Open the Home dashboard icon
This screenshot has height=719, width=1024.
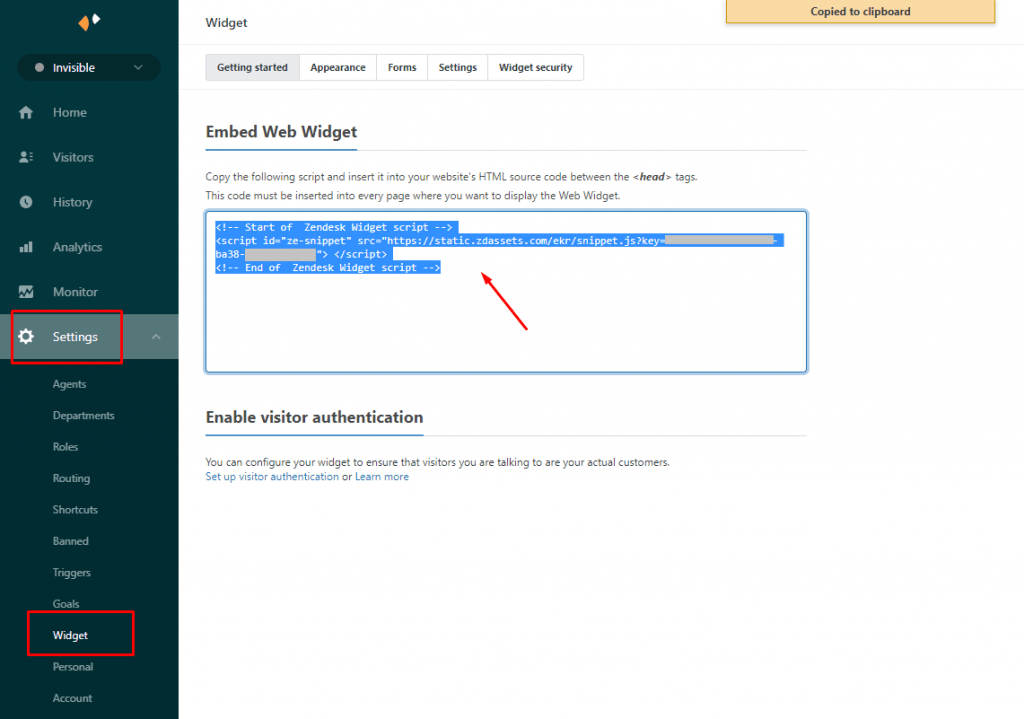[x=26, y=112]
